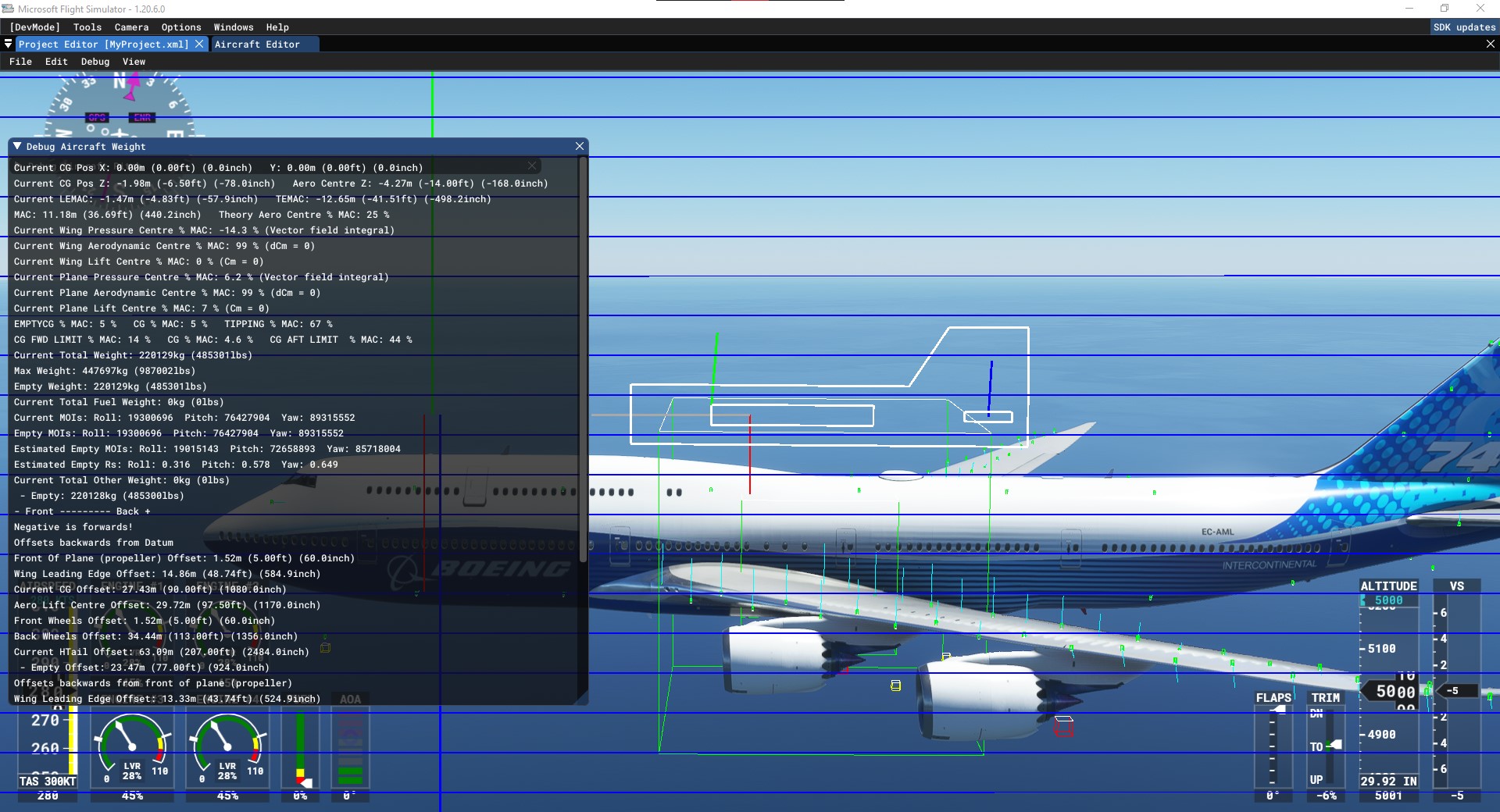Select the 'Current LEMAC' line
The image size is (1500, 812).
(252, 199)
